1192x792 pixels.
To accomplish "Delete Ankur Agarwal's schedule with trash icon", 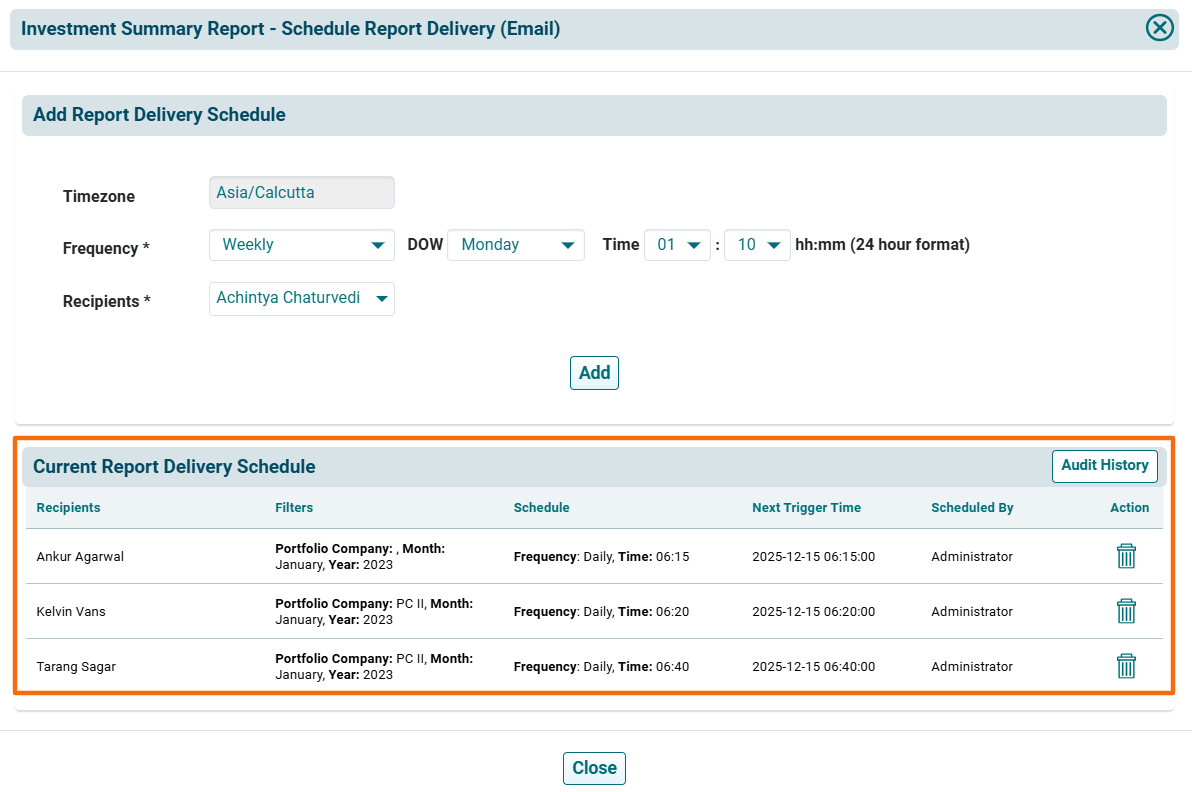I will (1126, 557).
